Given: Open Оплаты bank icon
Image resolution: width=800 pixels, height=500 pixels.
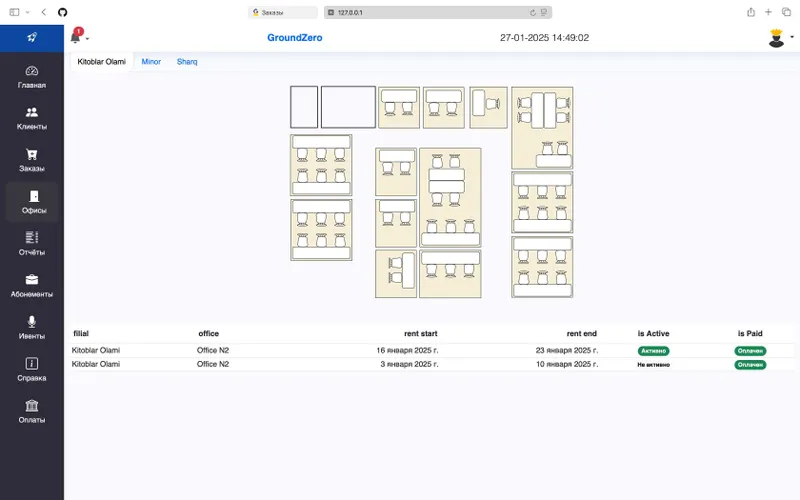Looking at the screenshot, I should tap(32, 405).
